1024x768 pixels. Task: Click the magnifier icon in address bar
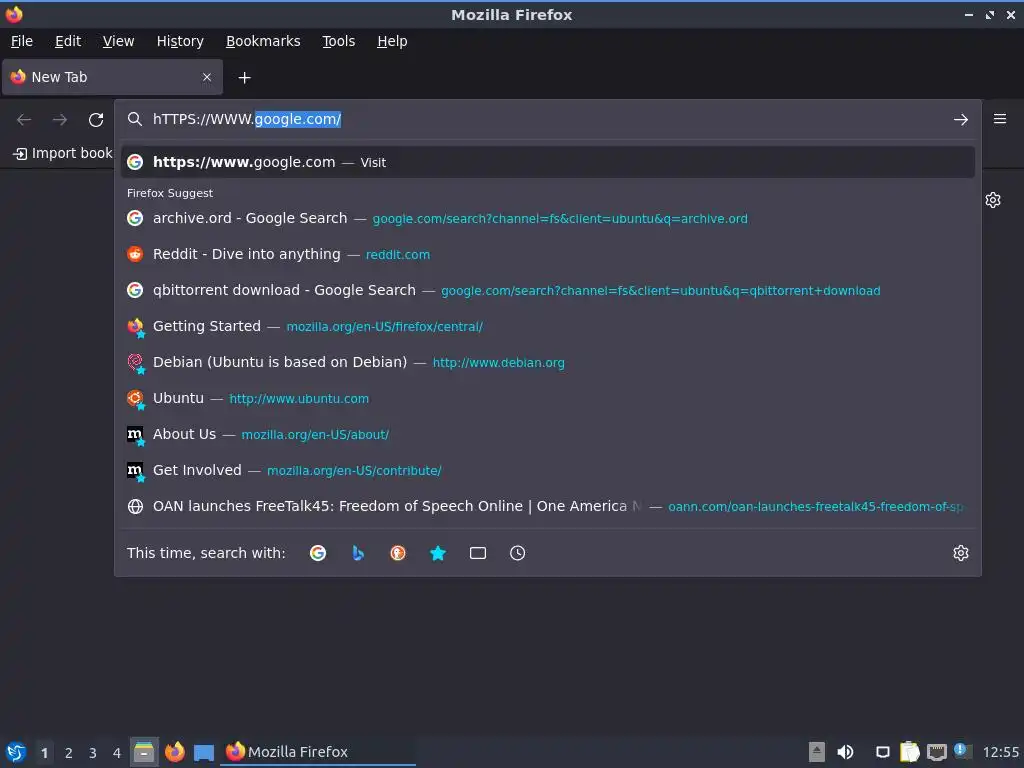coord(135,119)
